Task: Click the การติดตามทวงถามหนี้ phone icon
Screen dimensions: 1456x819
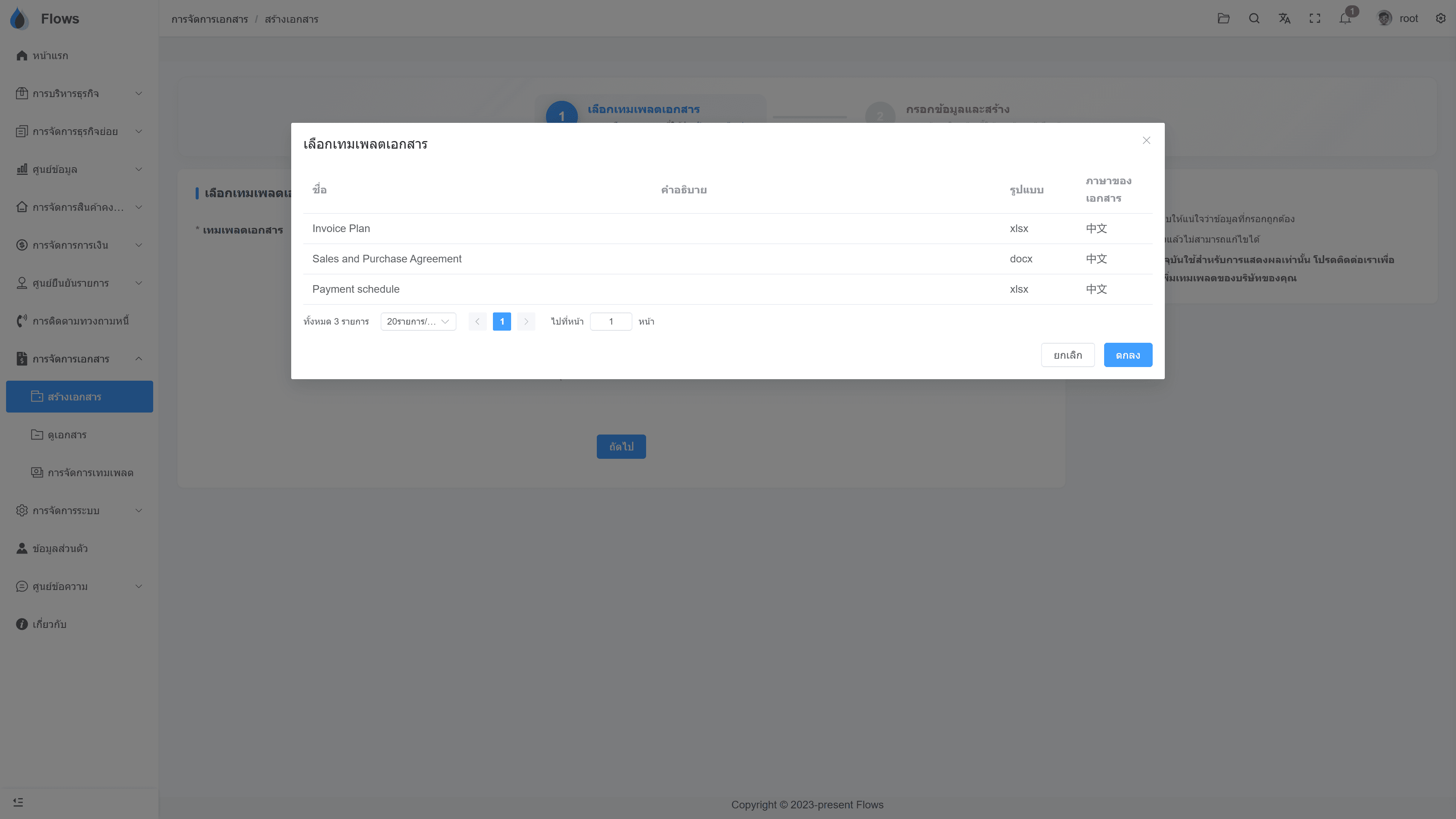Action: (22, 320)
